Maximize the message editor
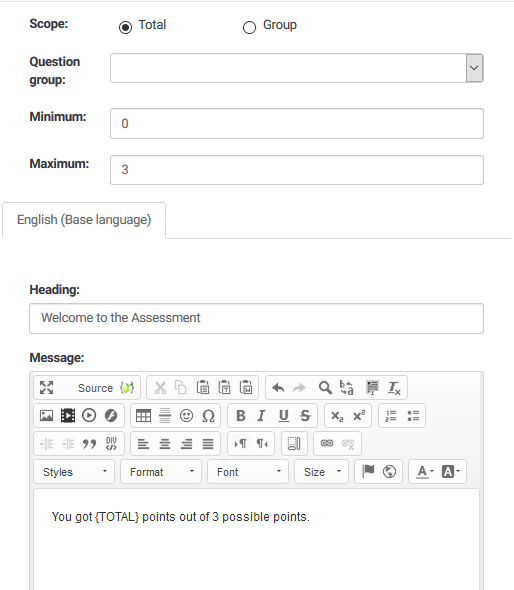This screenshot has width=514, height=590. pos(46,387)
